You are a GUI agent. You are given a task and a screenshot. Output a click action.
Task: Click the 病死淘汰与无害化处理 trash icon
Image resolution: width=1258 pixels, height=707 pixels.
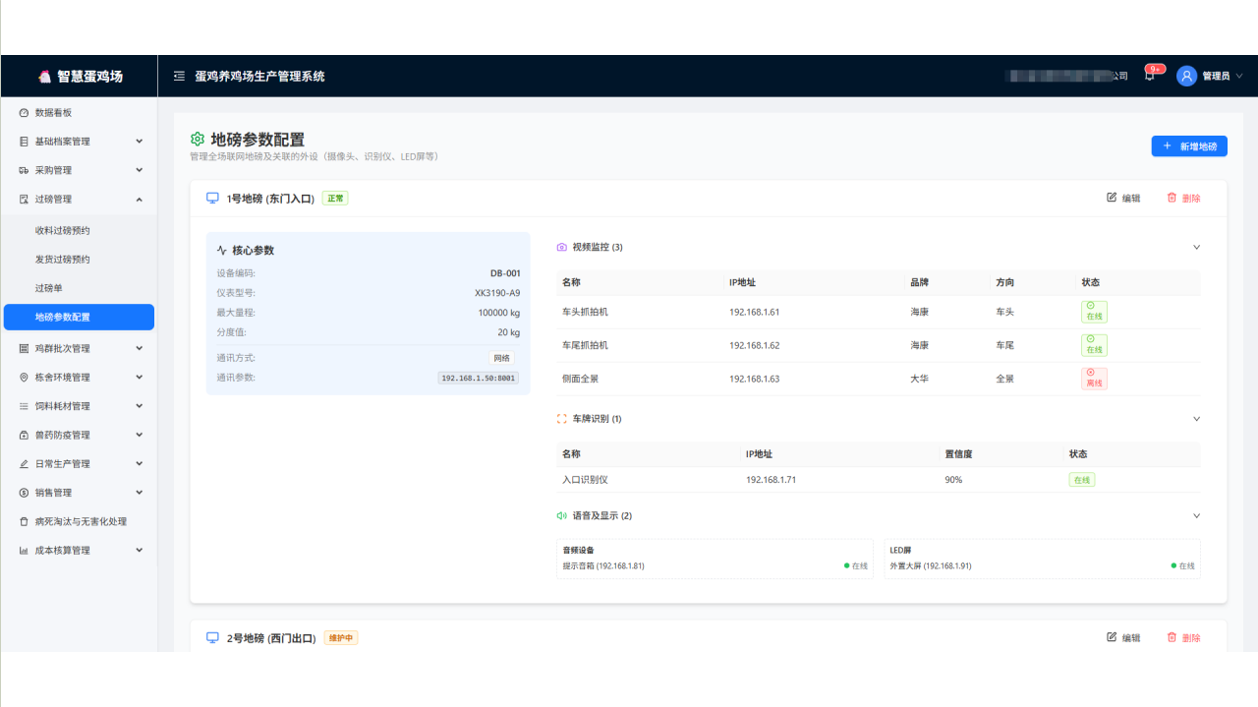24,522
